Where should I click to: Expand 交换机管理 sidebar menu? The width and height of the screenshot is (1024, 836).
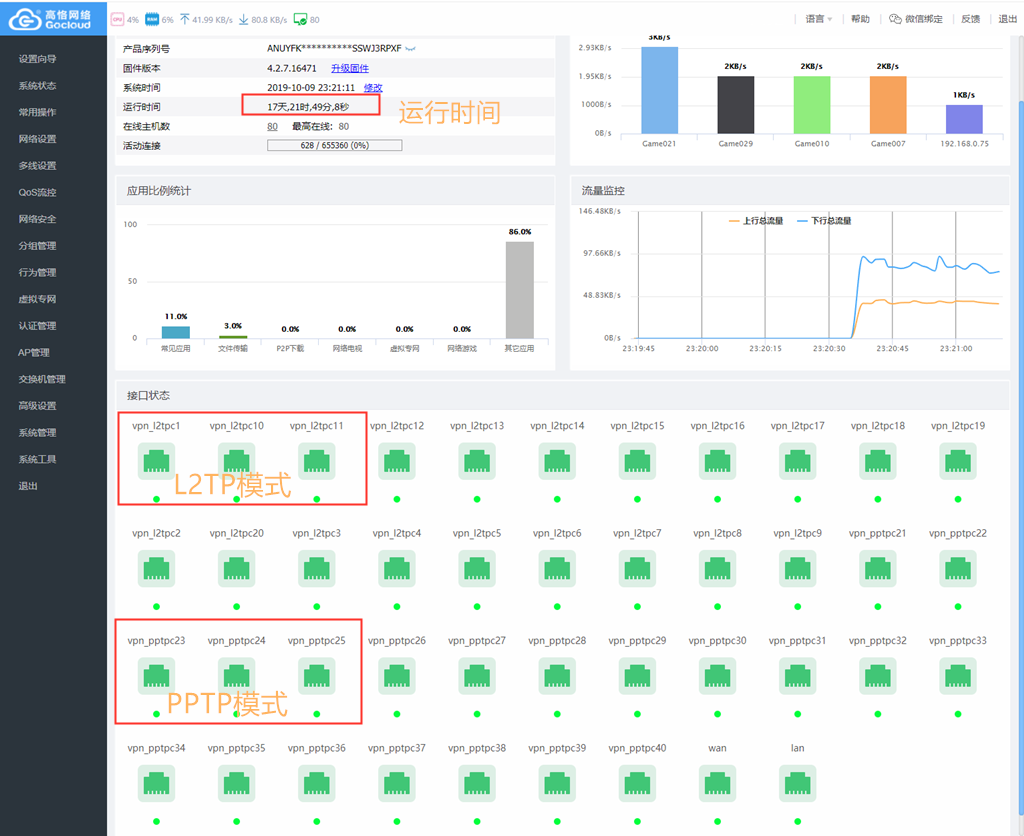click(x=42, y=379)
